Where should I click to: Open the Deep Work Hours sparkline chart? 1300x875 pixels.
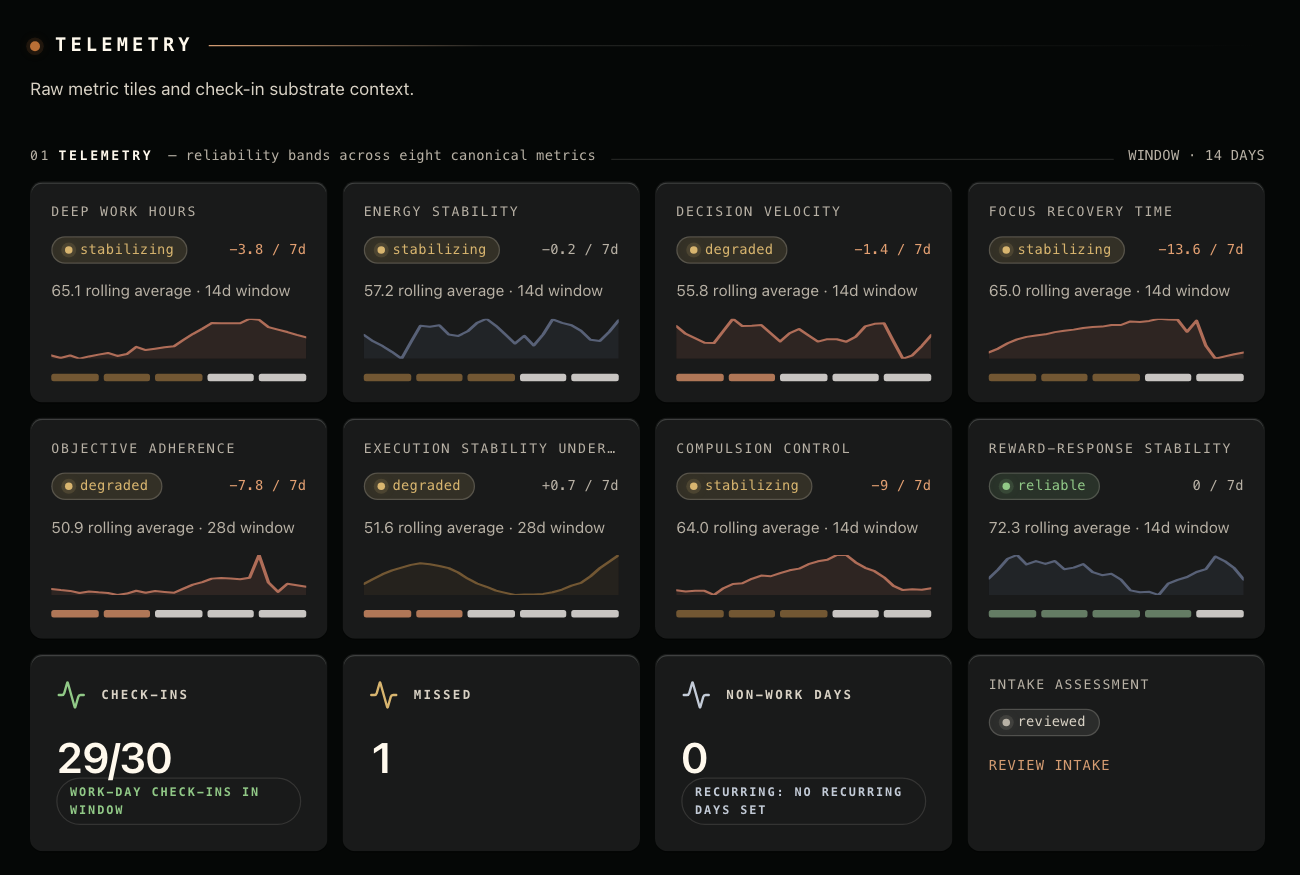179,339
